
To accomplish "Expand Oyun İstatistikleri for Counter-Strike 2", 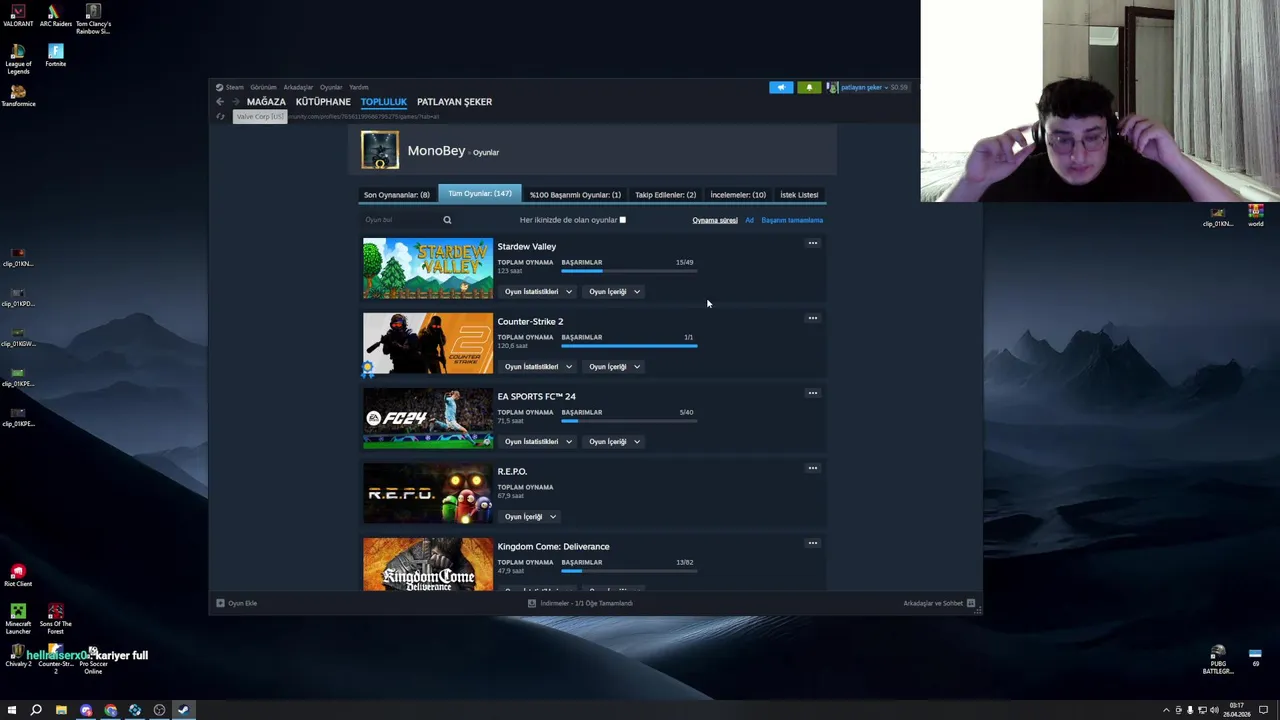I will click(538, 367).
